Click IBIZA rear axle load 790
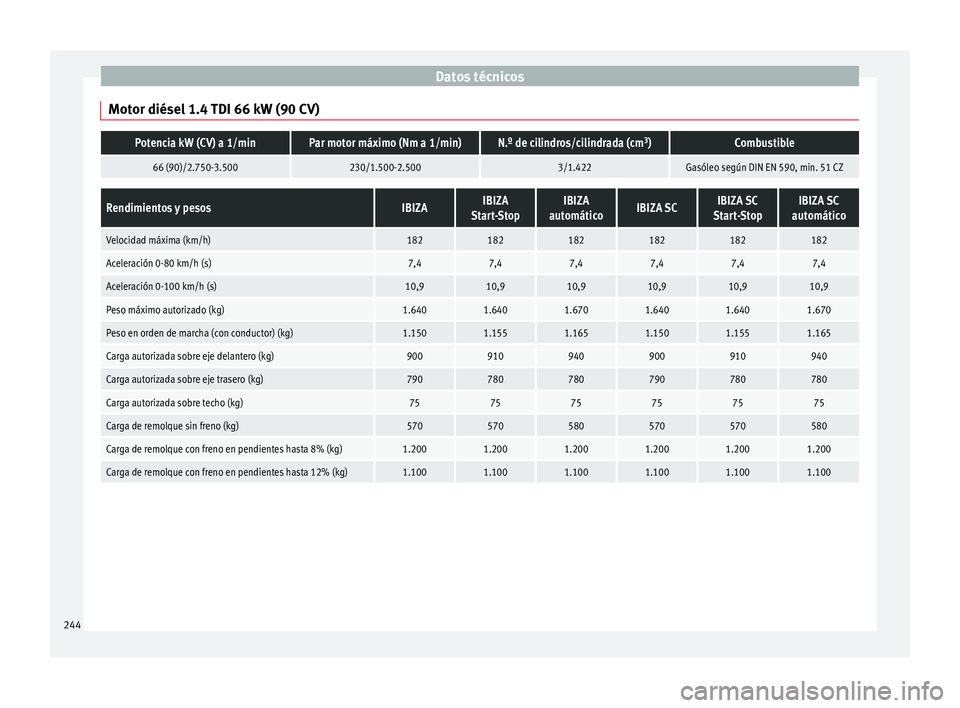Viewport: 960px width, 708px height. point(414,380)
